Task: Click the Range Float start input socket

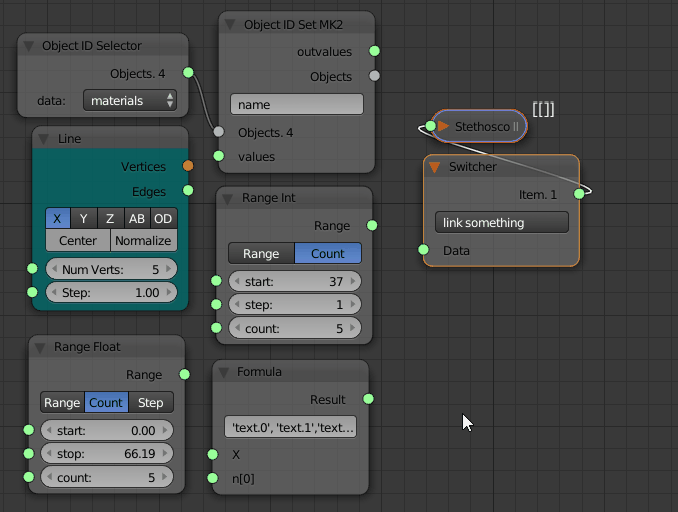Action: click(29, 430)
